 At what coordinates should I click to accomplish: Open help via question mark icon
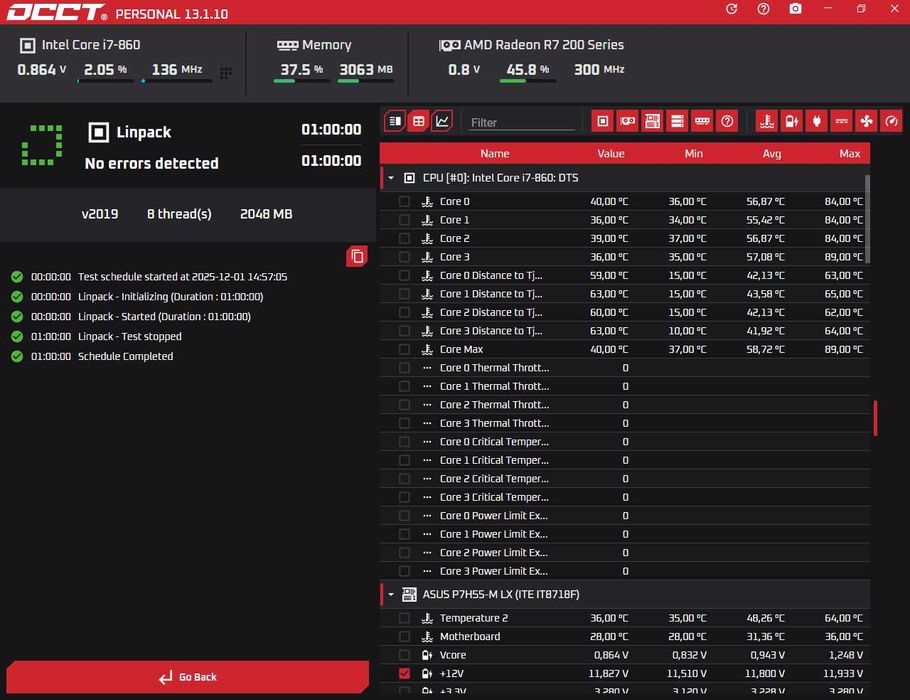763,9
